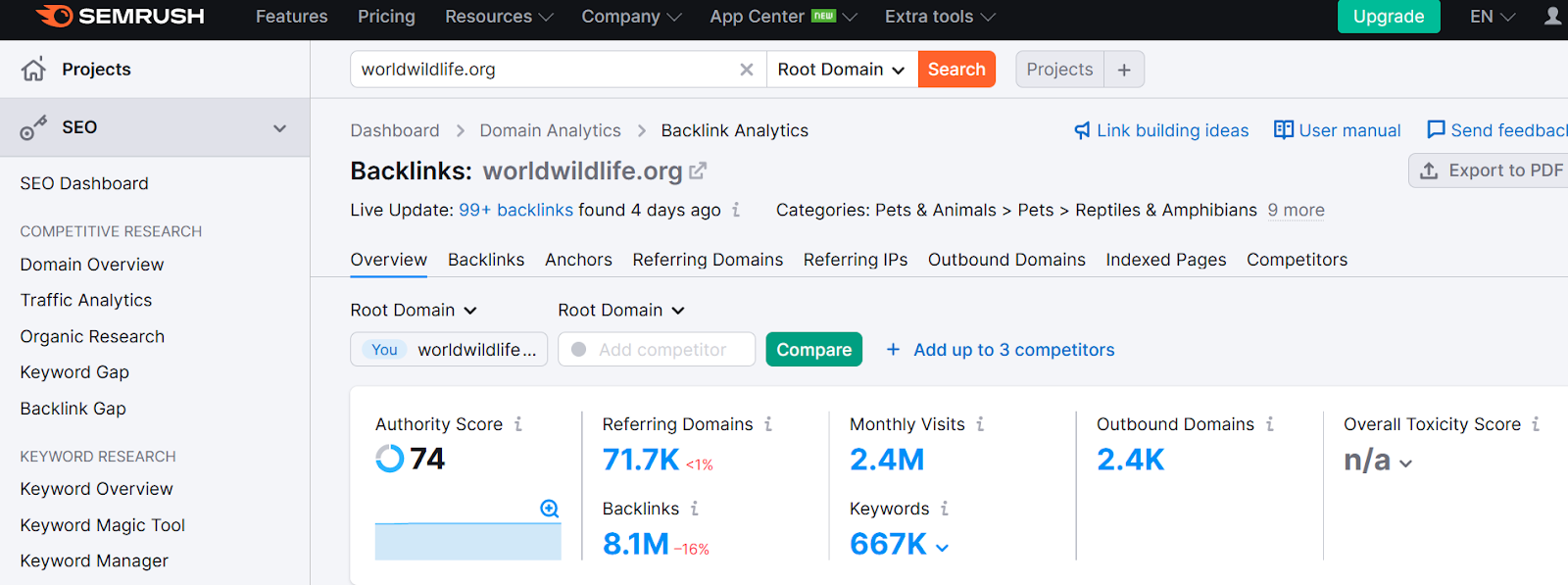The image size is (1568, 585).
Task: Click the Projects home icon
Action: point(33,69)
